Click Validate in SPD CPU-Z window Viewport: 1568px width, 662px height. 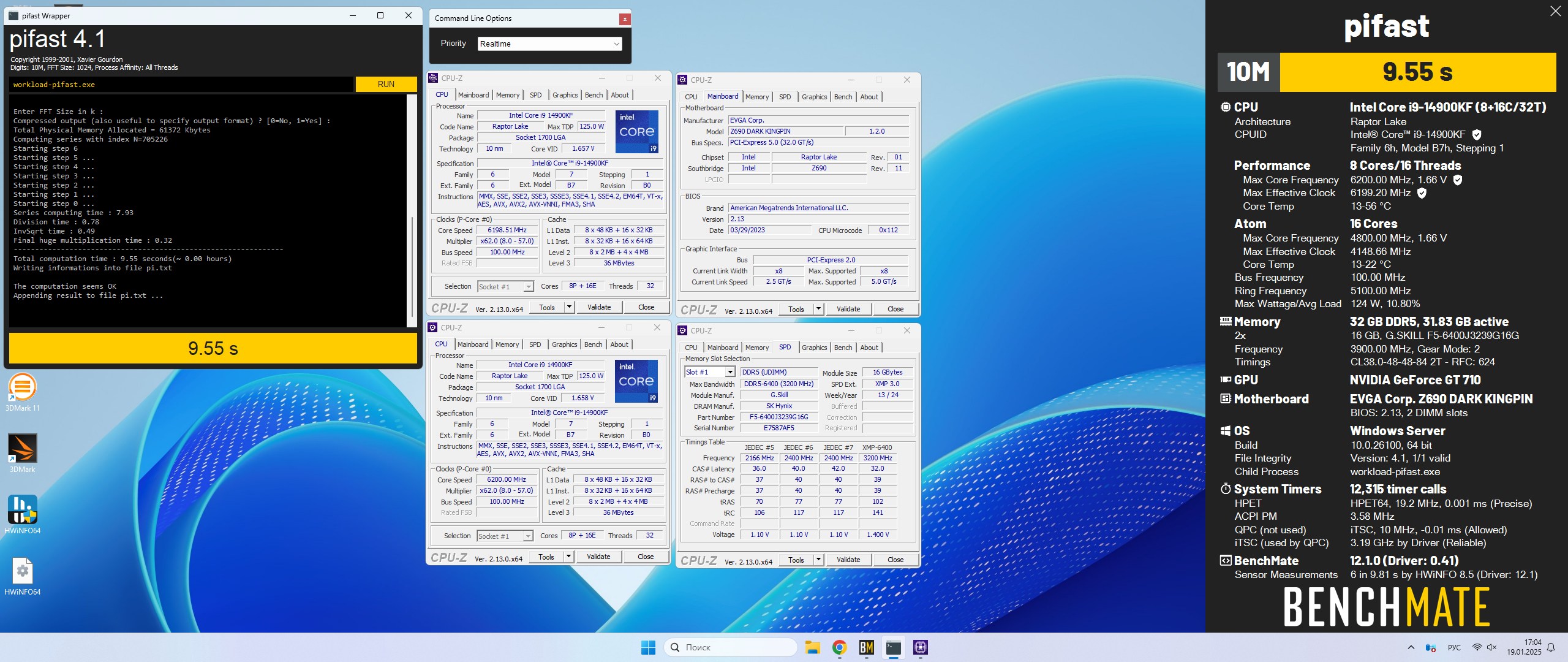pos(848,560)
